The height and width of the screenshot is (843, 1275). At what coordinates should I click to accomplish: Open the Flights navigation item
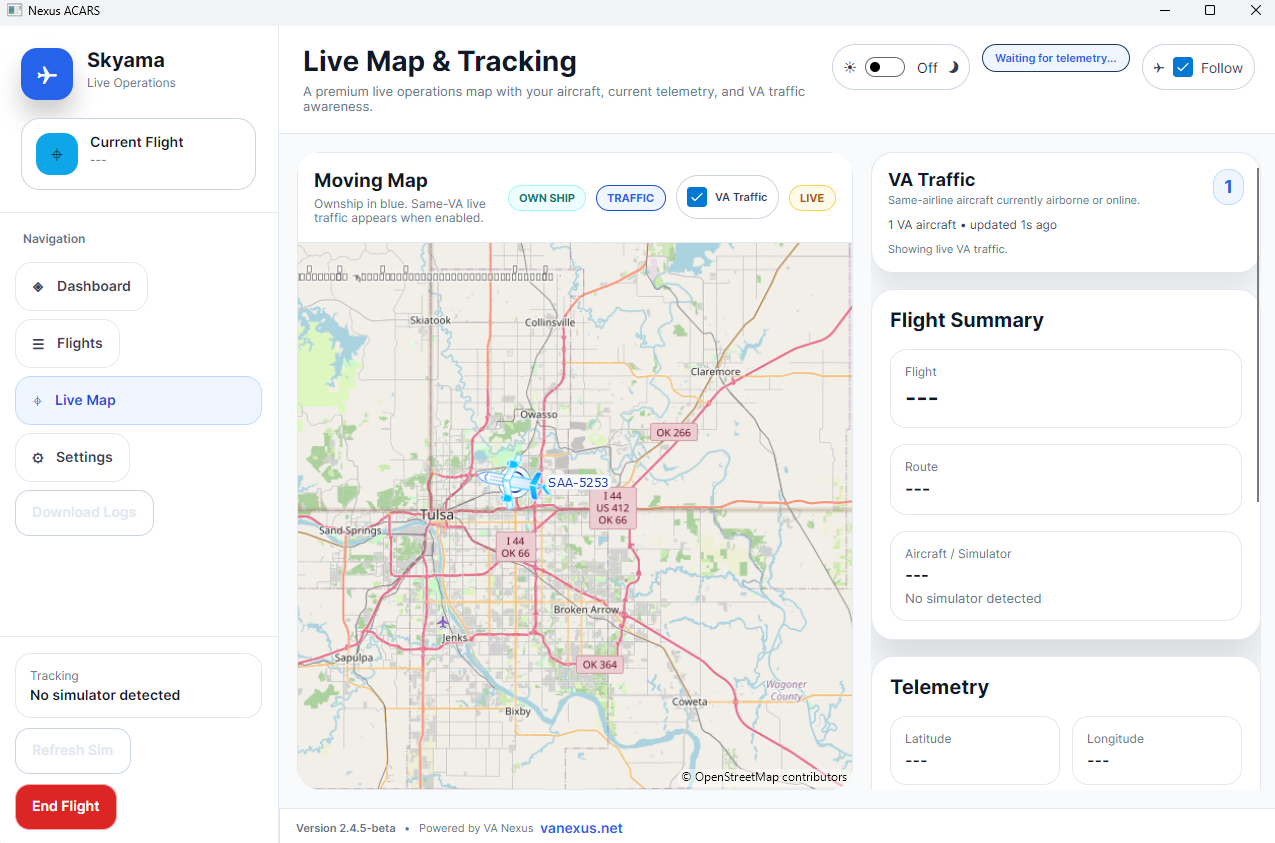67,343
